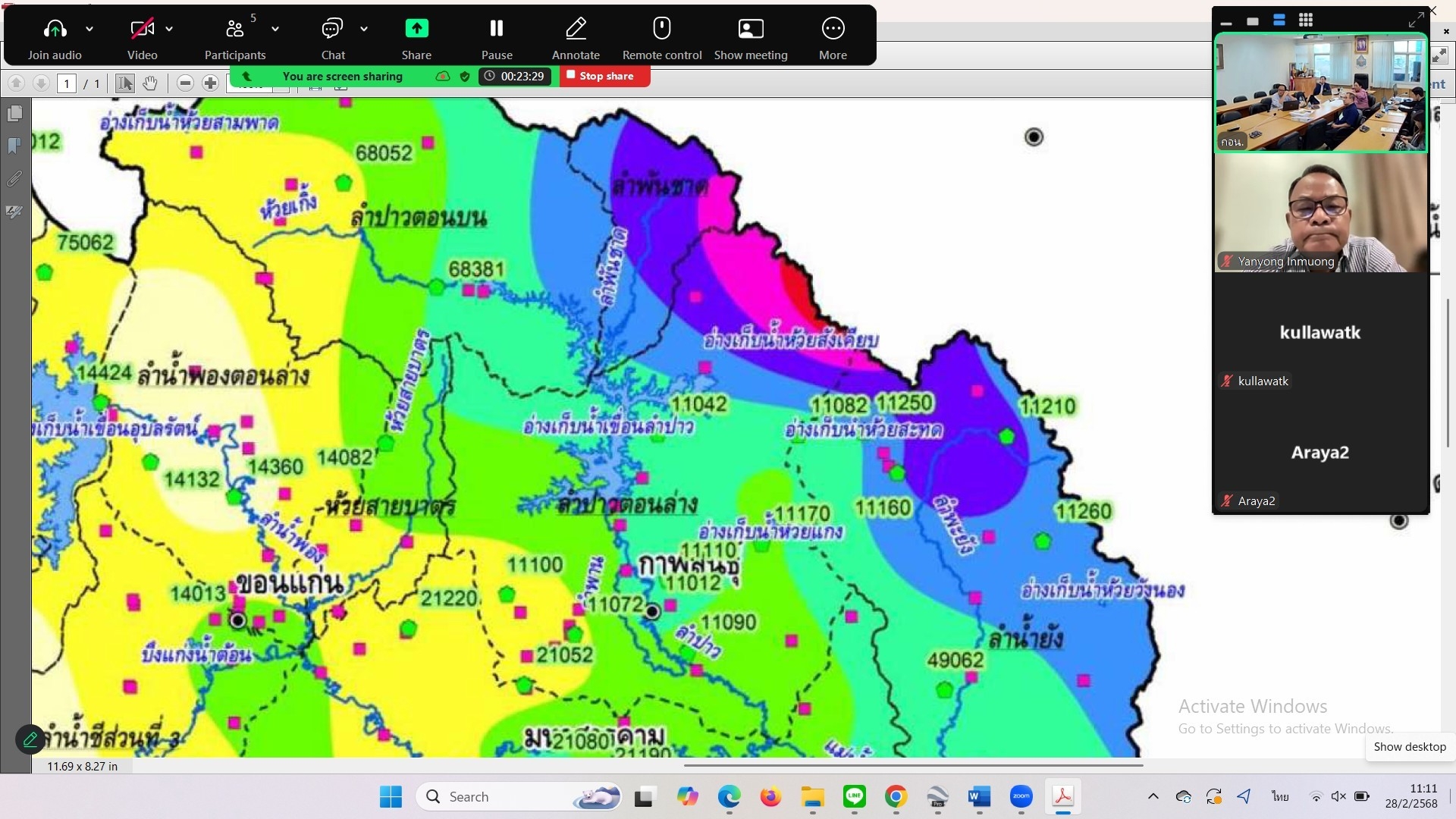The width and height of the screenshot is (1456, 819).
Task: Click the Remote control icon
Action: (661, 30)
